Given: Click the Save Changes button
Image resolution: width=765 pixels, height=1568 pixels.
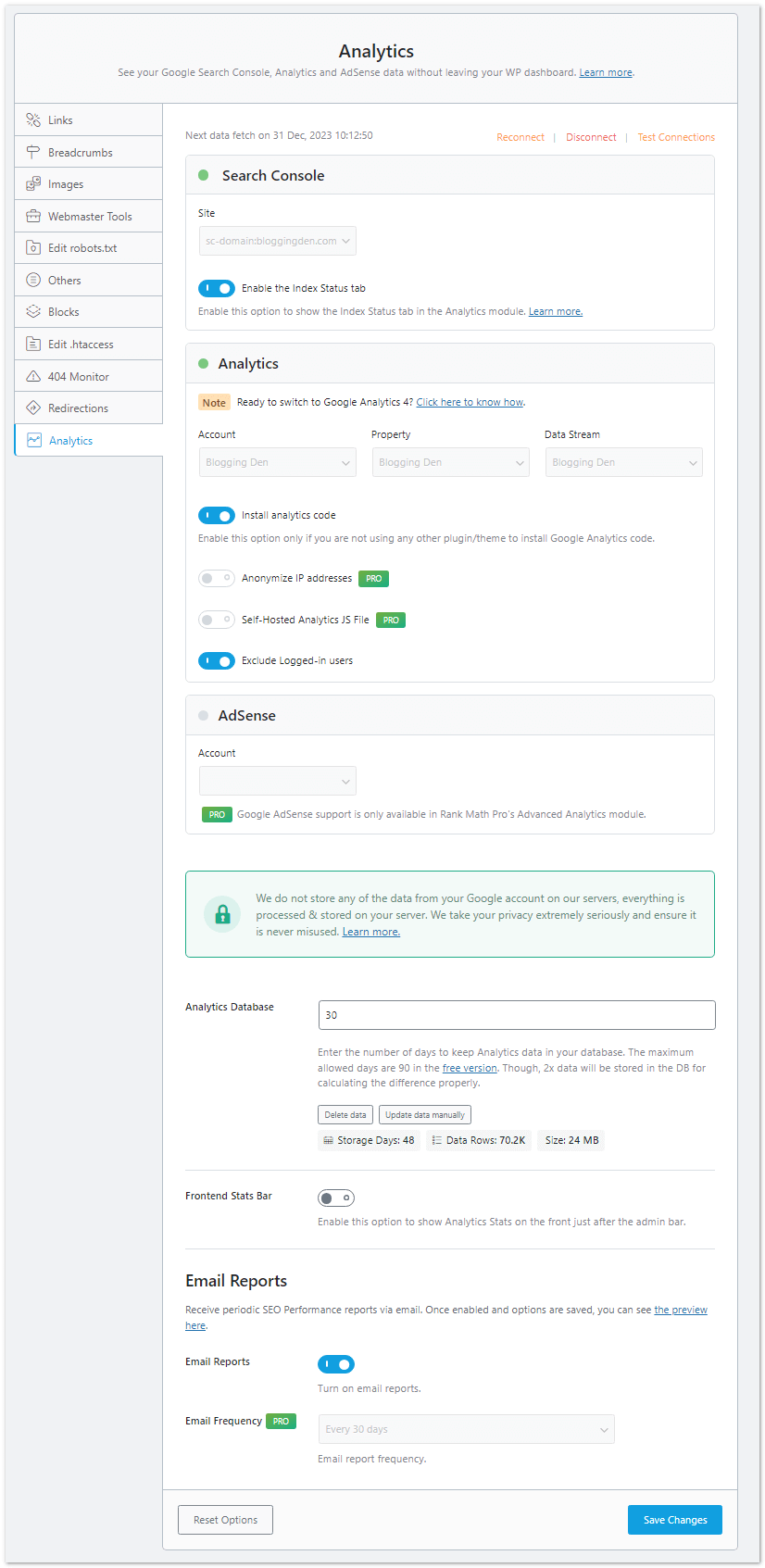Looking at the screenshot, I should (674, 1520).
